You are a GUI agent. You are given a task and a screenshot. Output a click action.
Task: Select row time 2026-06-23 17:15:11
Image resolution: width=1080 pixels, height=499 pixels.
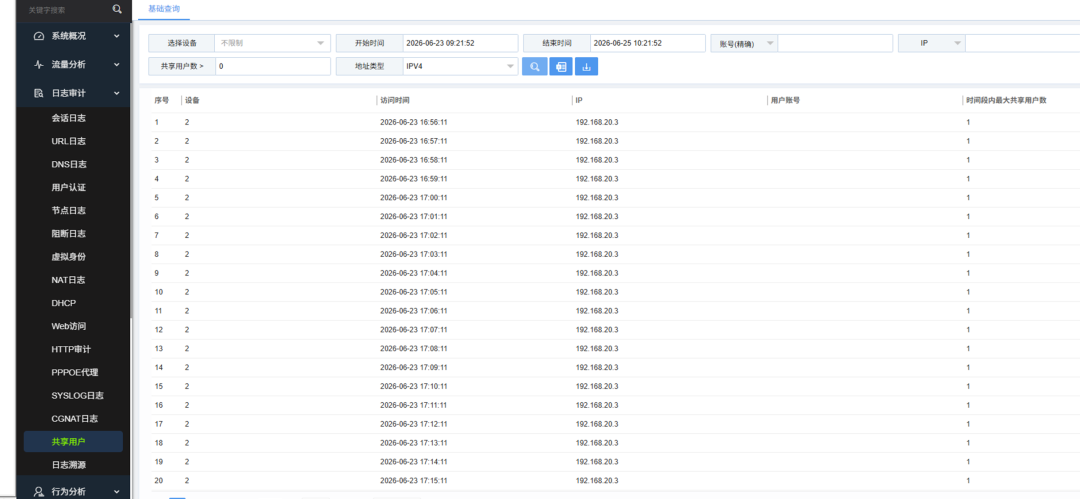point(413,480)
